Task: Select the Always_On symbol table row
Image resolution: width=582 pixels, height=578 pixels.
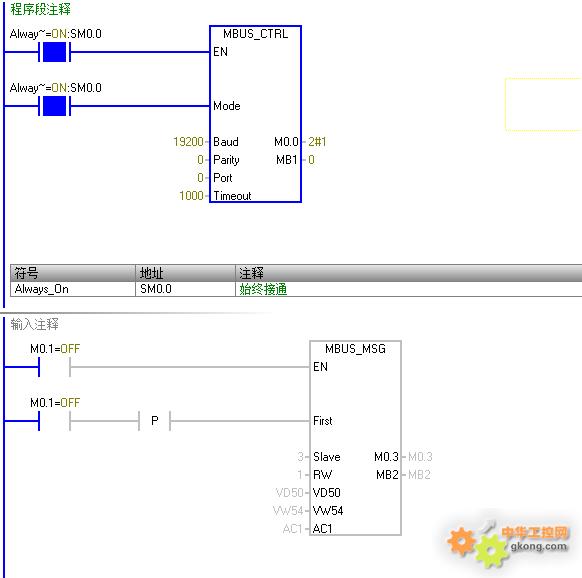Action: (296, 289)
